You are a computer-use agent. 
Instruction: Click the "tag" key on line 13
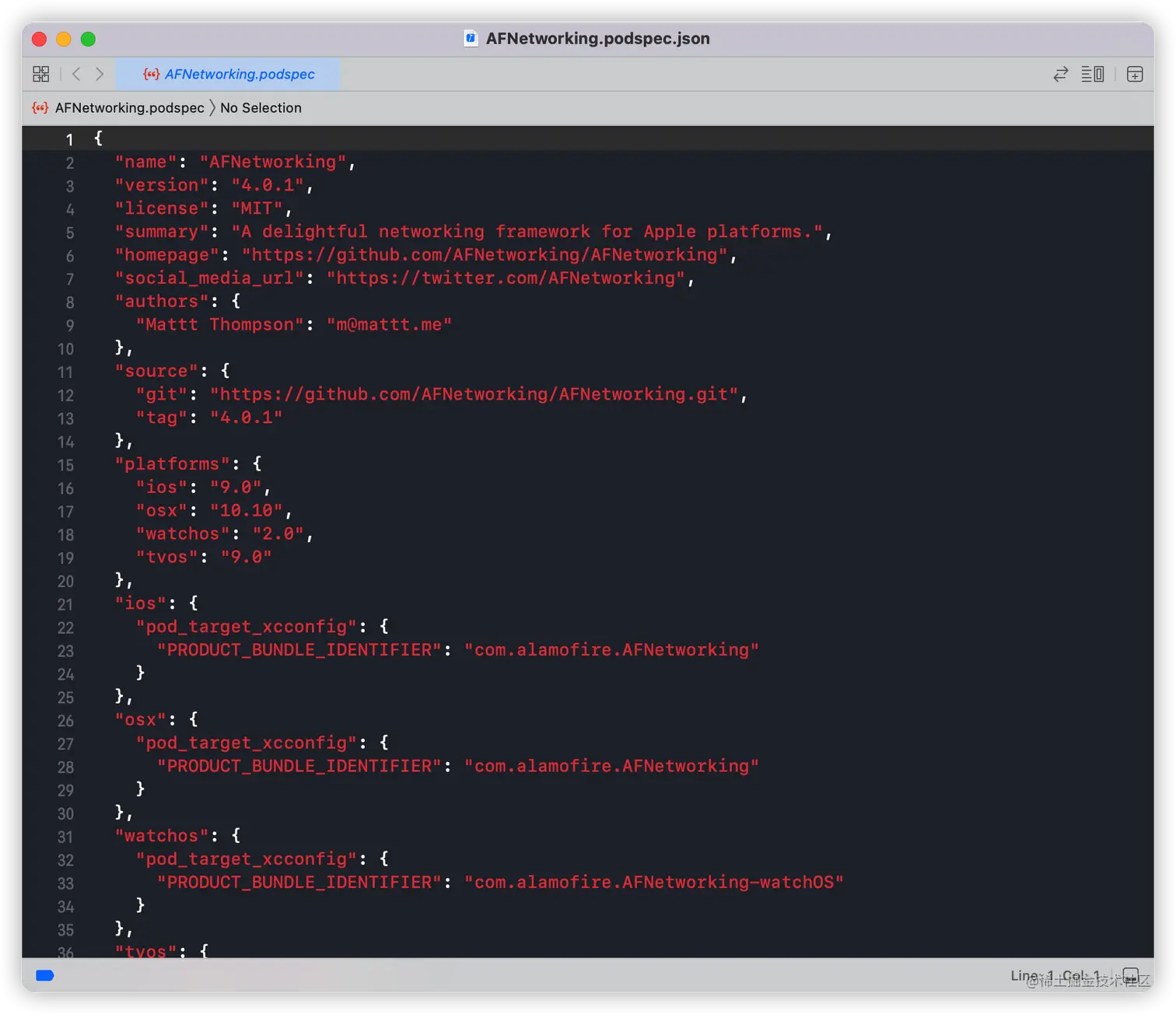point(162,418)
